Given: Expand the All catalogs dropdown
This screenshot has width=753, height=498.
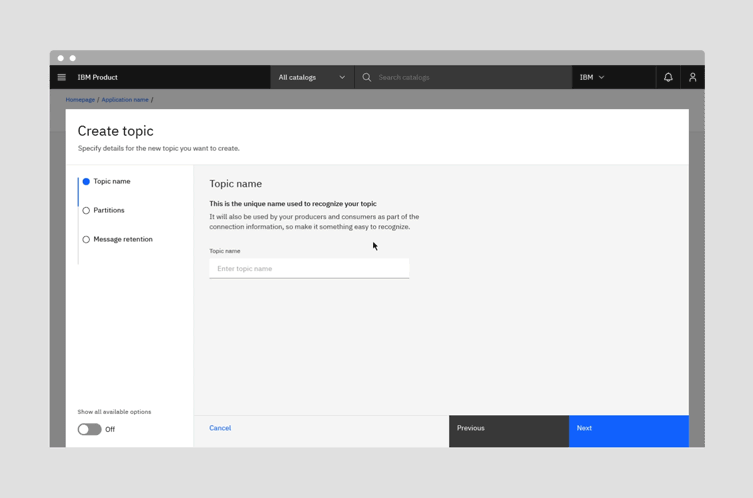Looking at the screenshot, I should 311,77.
